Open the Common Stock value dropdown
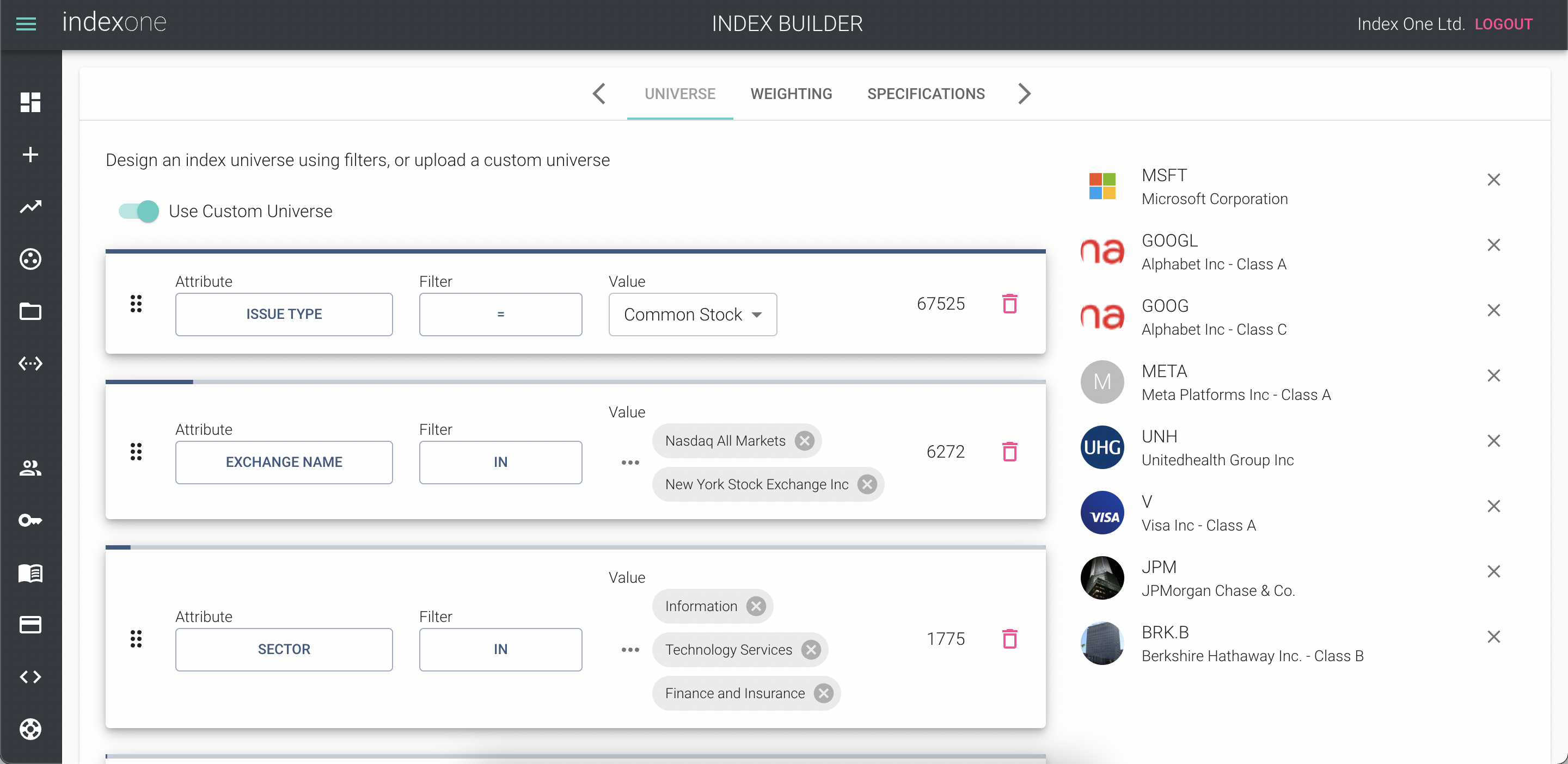This screenshot has height=764, width=1568. [693, 314]
